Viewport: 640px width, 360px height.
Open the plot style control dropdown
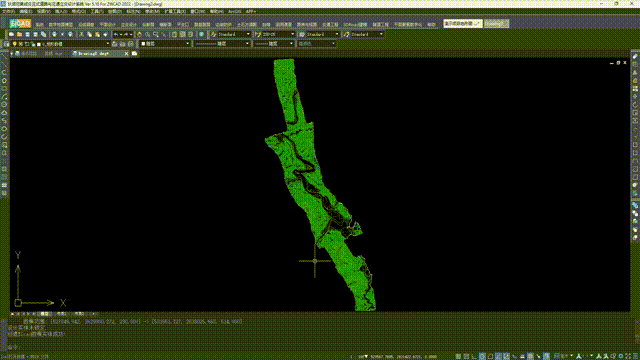(x=333, y=44)
